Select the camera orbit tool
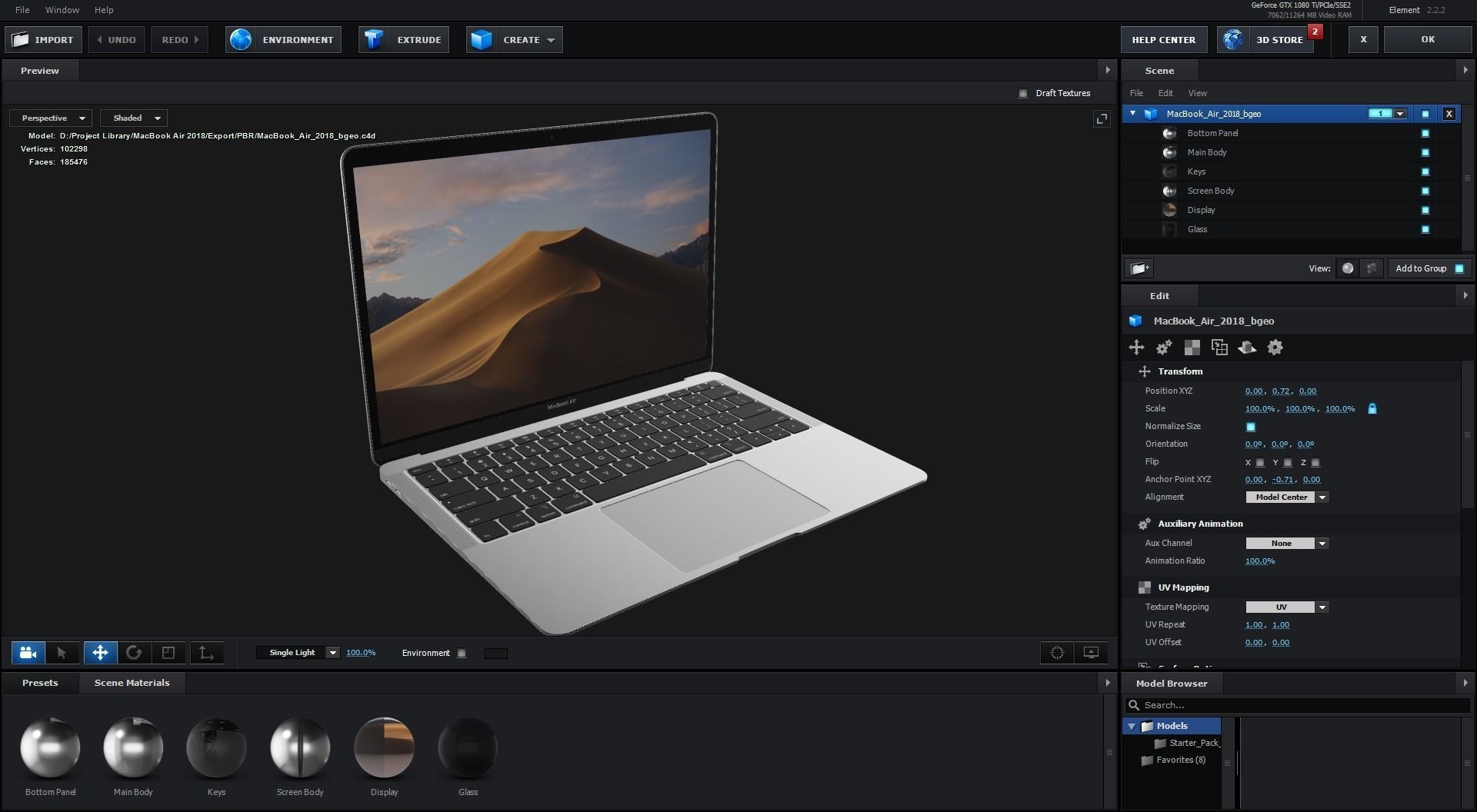The height and width of the screenshot is (812, 1477). (28, 653)
